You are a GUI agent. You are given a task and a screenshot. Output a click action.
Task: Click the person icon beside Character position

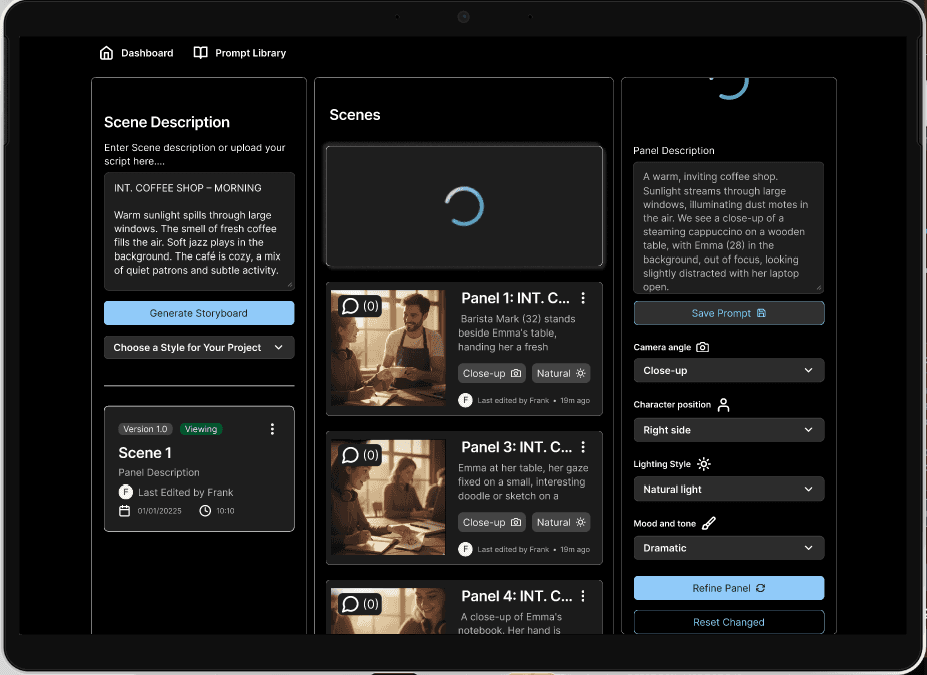pyautogui.click(x=723, y=405)
